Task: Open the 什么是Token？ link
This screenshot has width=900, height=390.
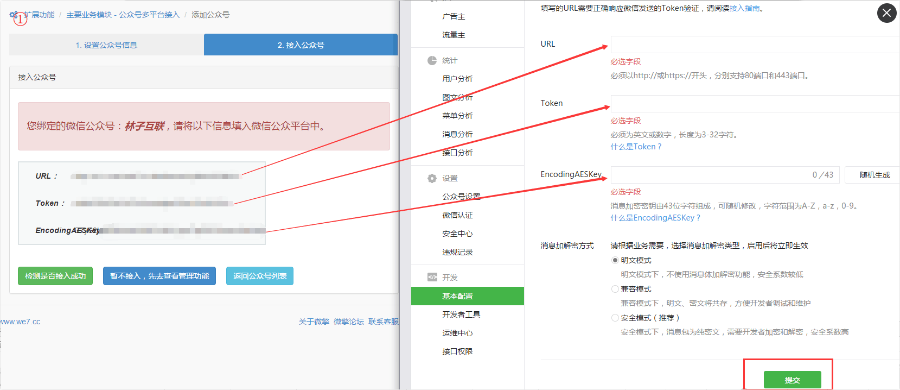Action: click(636, 146)
